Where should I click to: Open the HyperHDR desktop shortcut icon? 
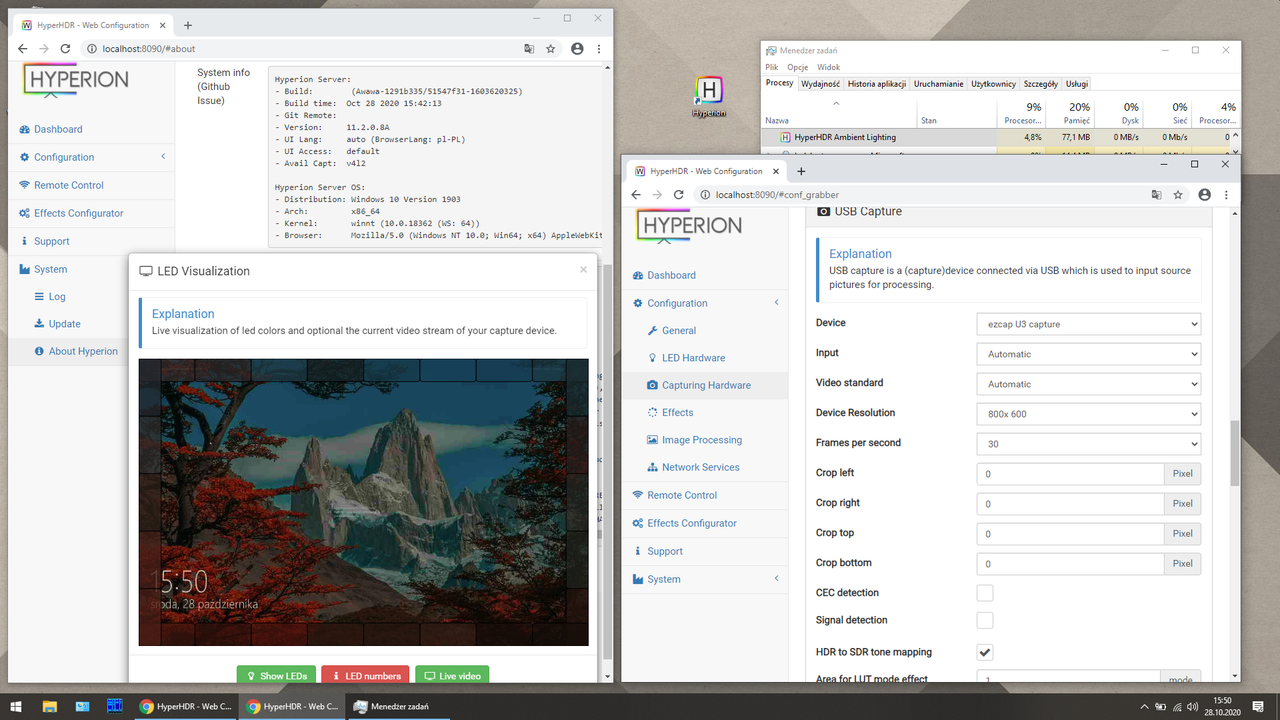(709, 95)
